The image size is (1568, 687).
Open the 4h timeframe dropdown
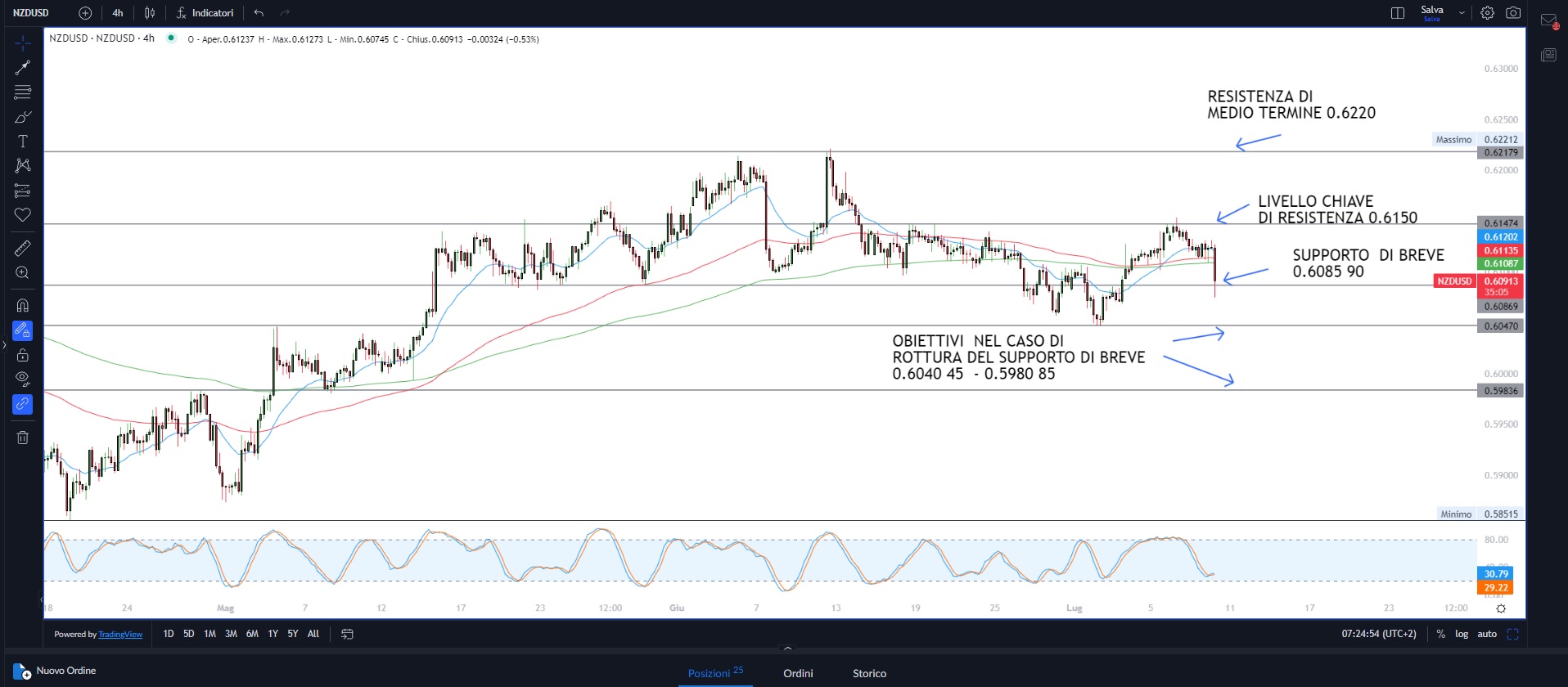(x=118, y=13)
